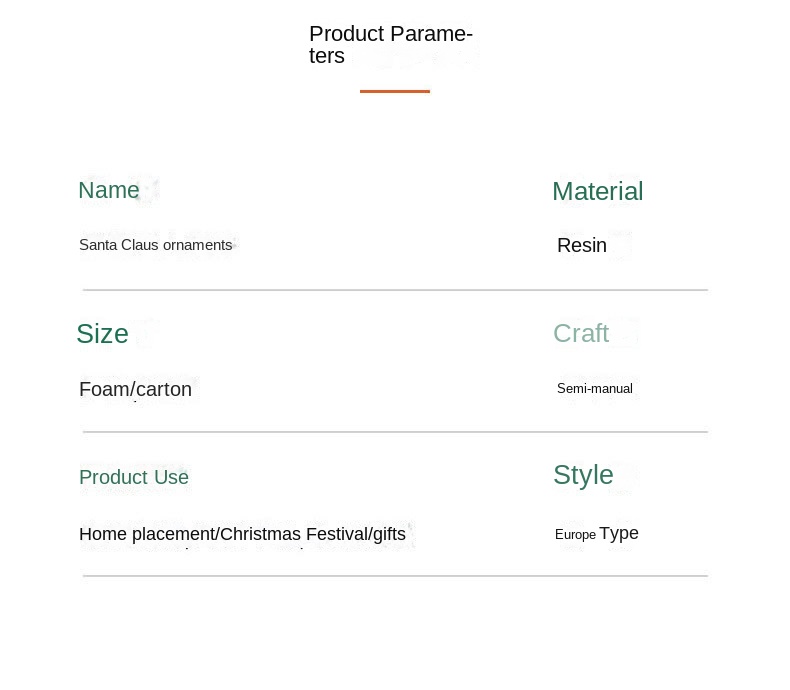
Task: Click the divider line below Name row
Action: tap(396, 290)
